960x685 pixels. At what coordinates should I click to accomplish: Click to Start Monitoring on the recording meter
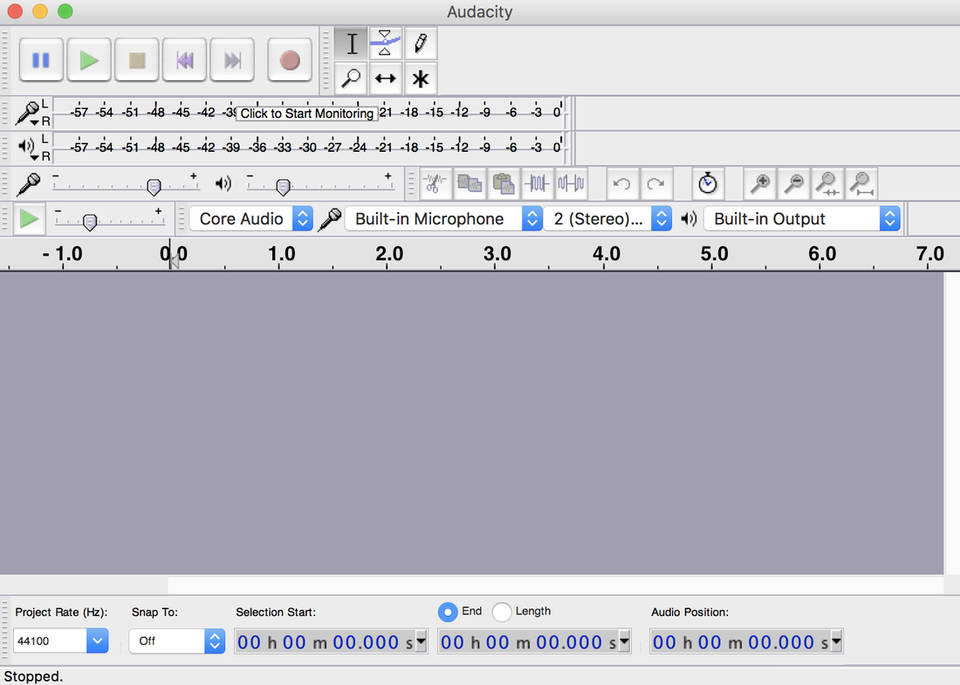307,113
